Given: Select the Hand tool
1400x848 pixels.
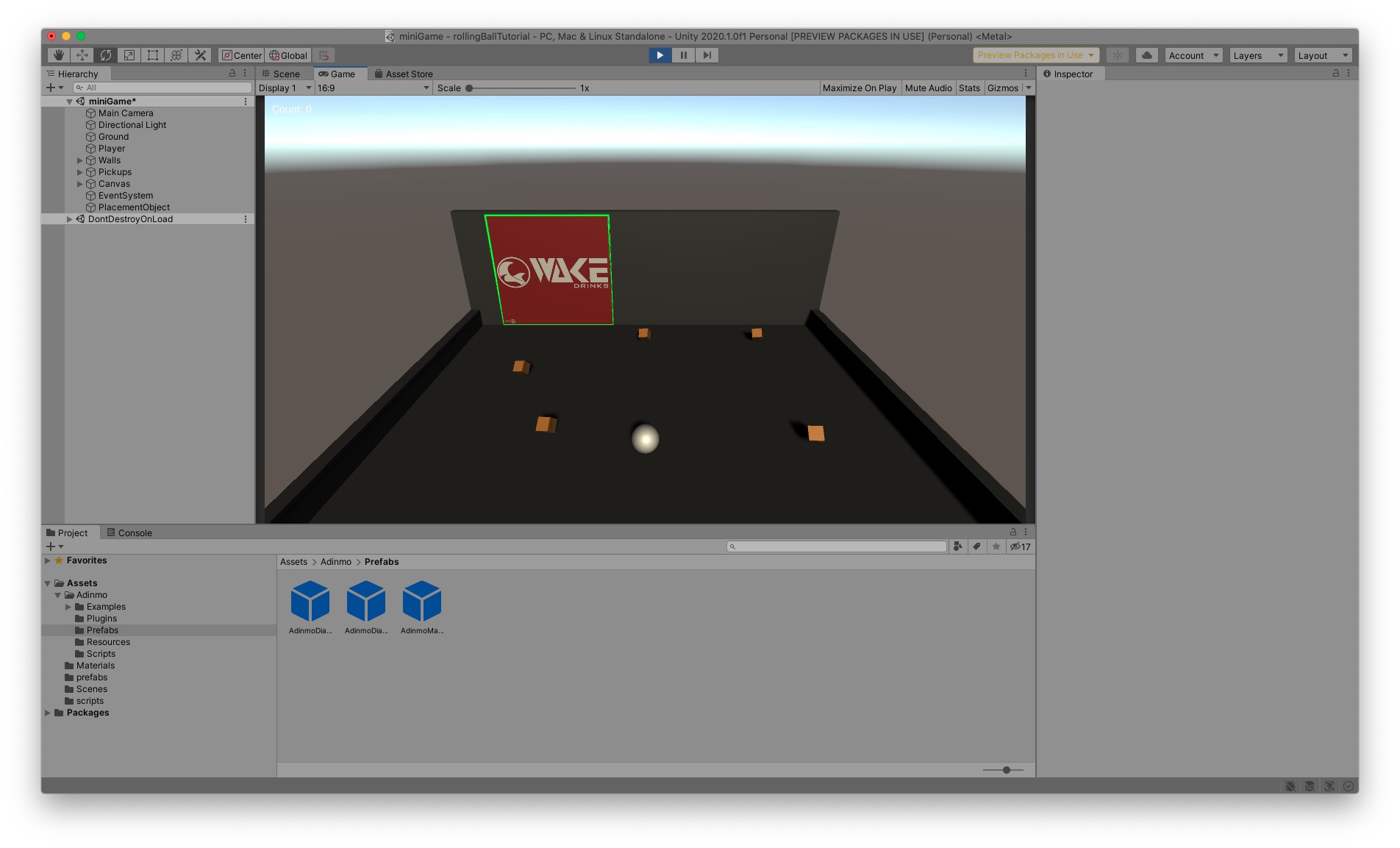Looking at the screenshot, I should click(59, 55).
